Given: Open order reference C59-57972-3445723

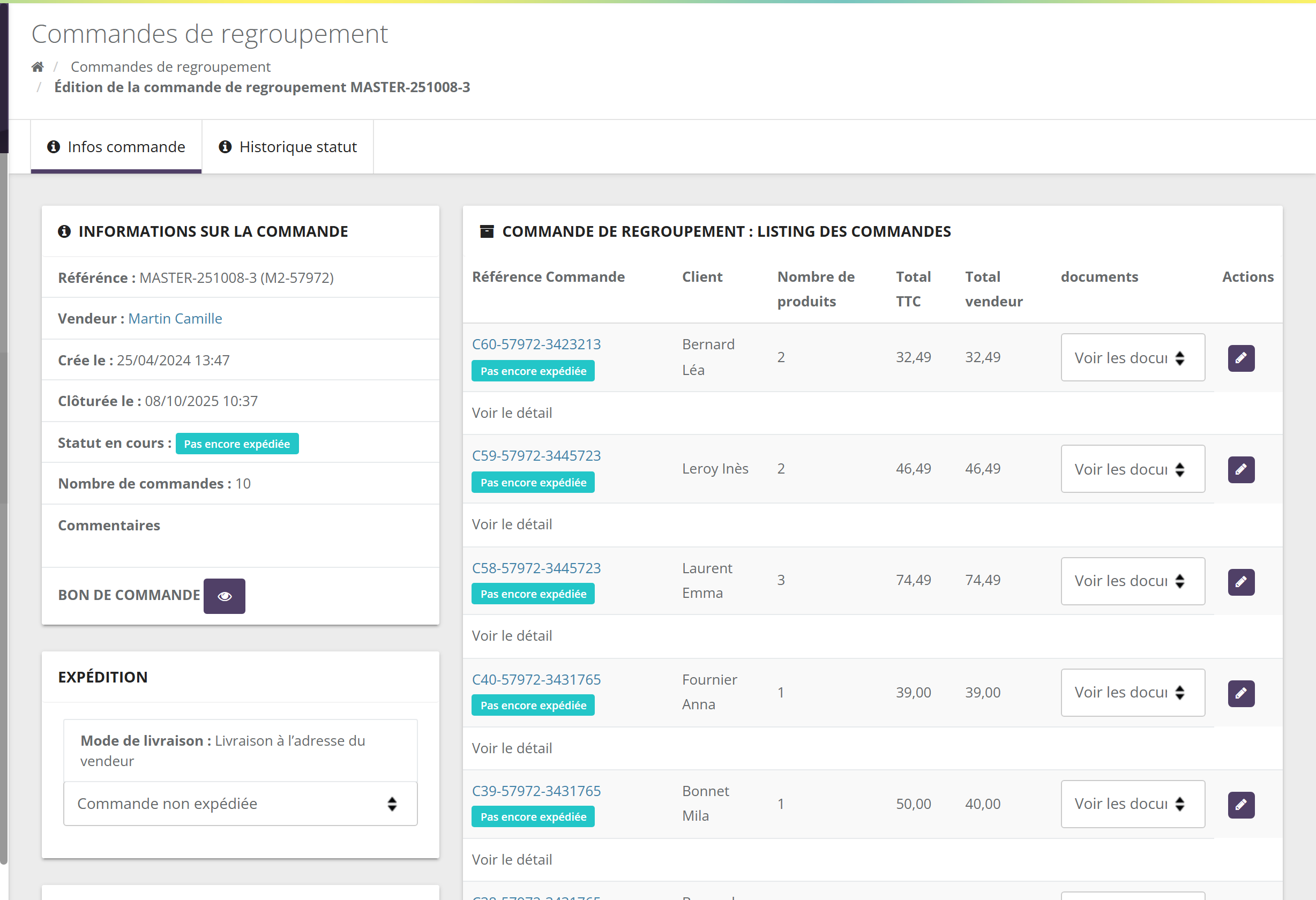Looking at the screenshot, I should coord(536,456).
